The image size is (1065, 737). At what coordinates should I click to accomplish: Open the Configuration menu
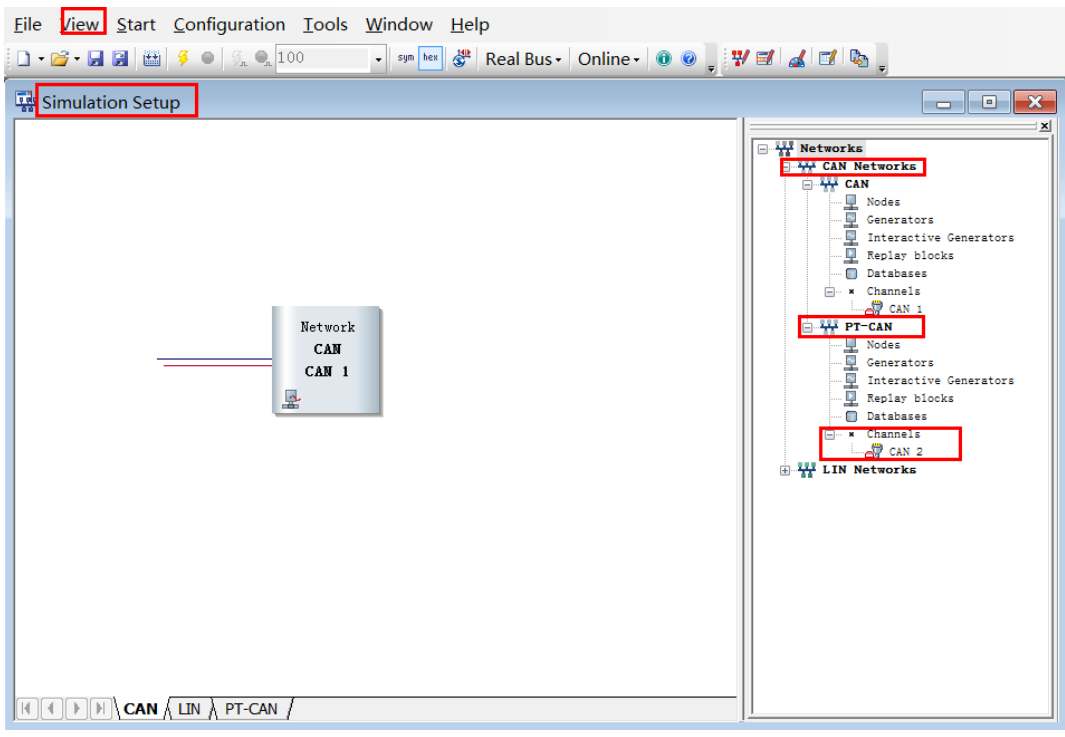pyautogui.click(x=229, y=25)
